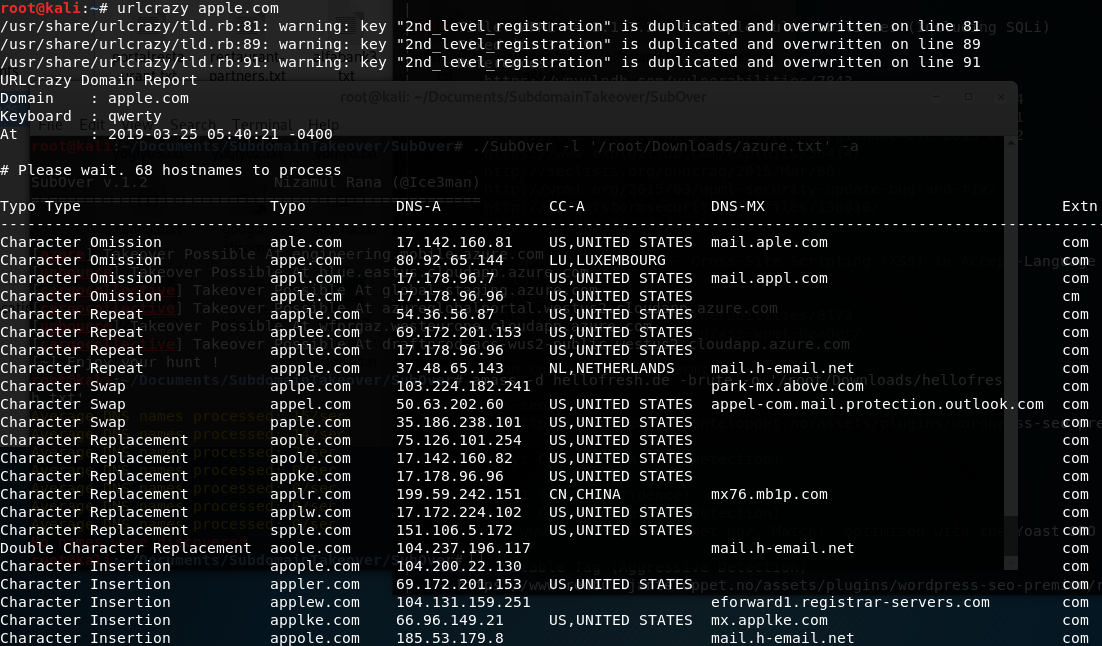Select the typo domain 'paple.com'
1102x646 pixels.
[310, 422]
